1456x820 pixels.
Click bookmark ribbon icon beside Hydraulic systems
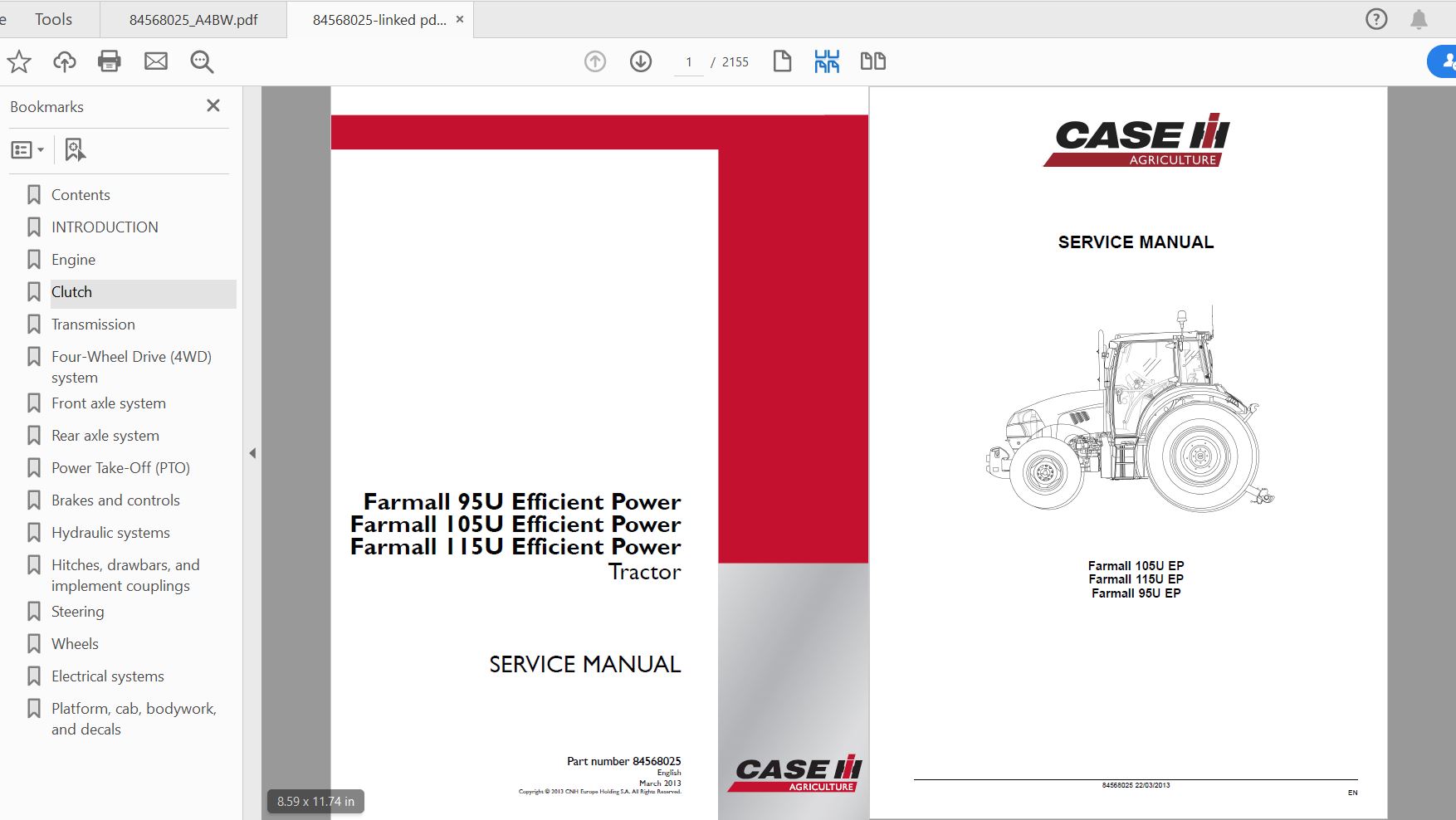coord(34,533)
